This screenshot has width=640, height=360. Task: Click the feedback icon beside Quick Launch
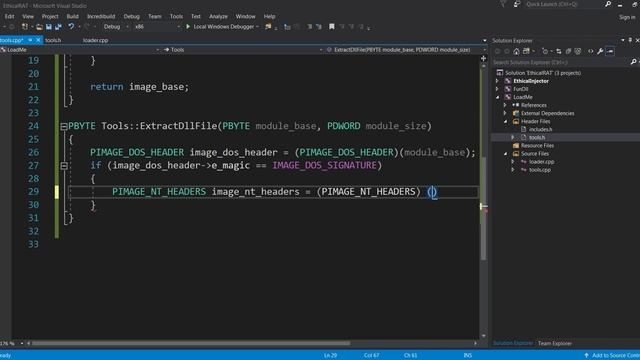[x=517, y=4]
